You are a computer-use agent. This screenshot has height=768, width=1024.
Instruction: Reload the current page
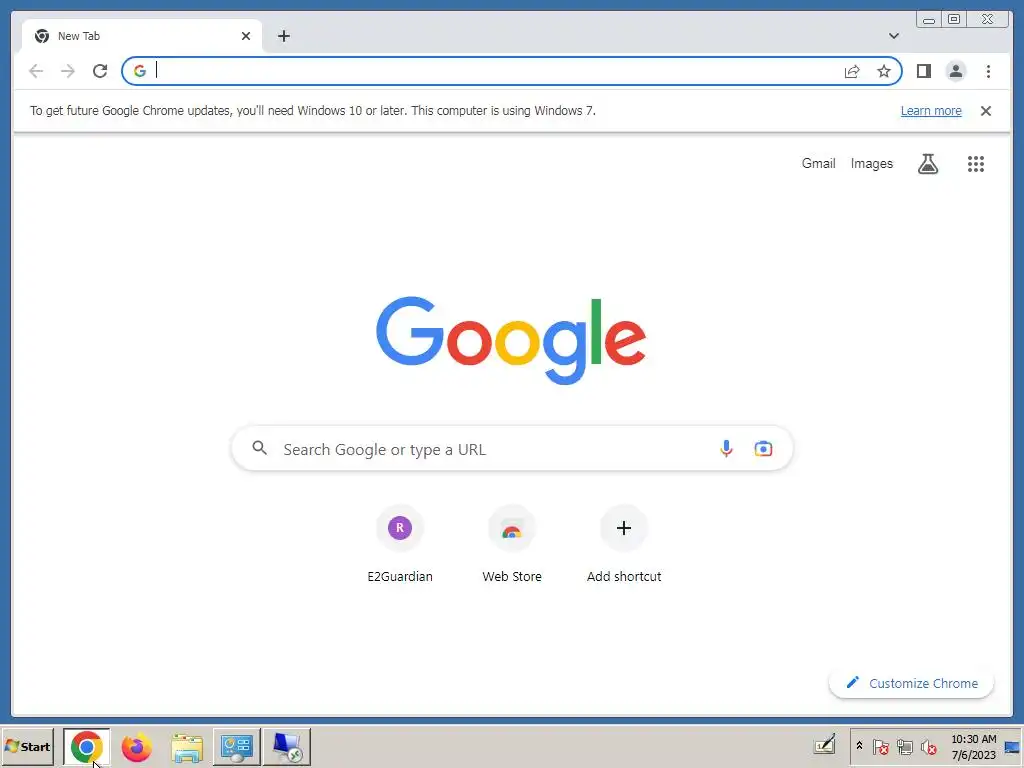[100, 71]
